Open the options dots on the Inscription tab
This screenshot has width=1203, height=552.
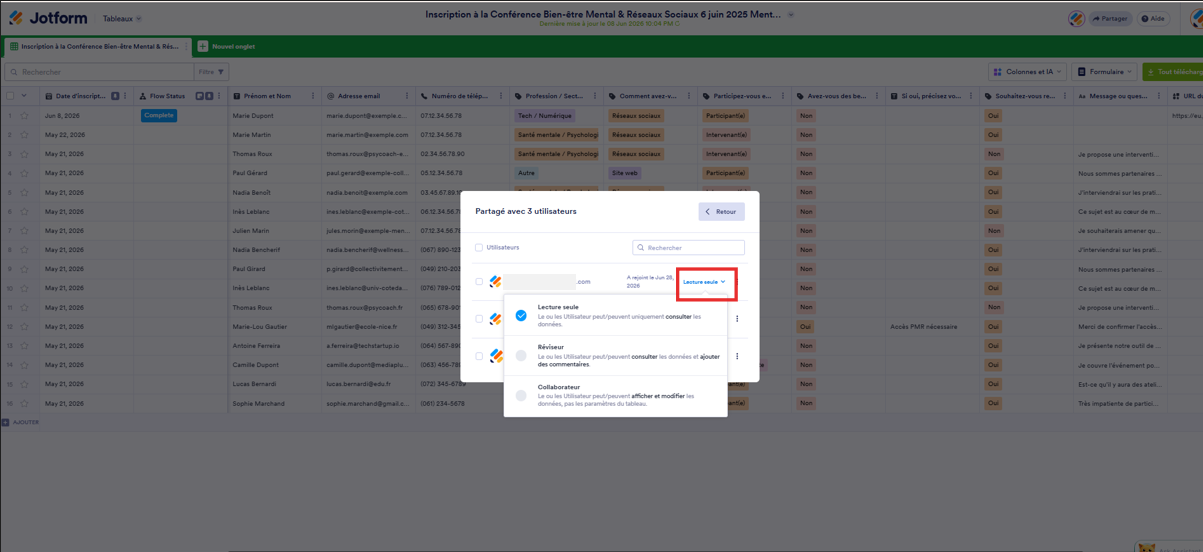click(x=184, y=46)
